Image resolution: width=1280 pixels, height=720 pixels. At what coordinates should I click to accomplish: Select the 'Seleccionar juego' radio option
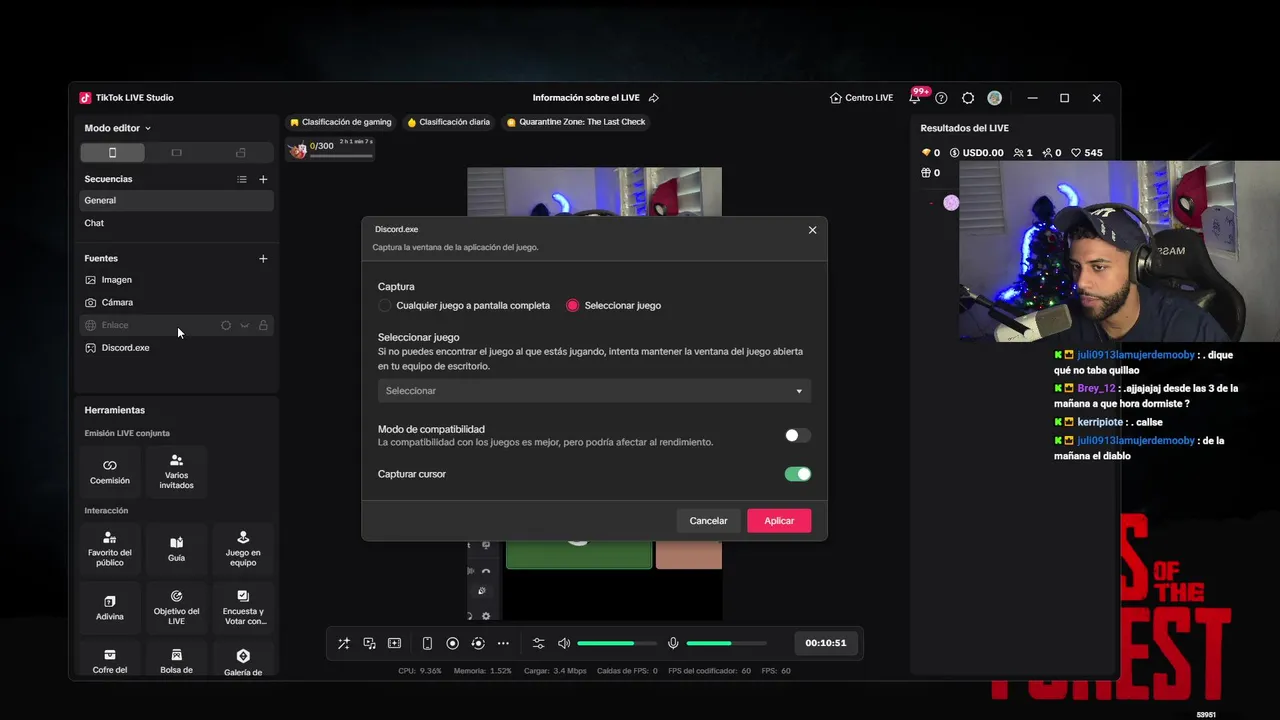[573, 306]
